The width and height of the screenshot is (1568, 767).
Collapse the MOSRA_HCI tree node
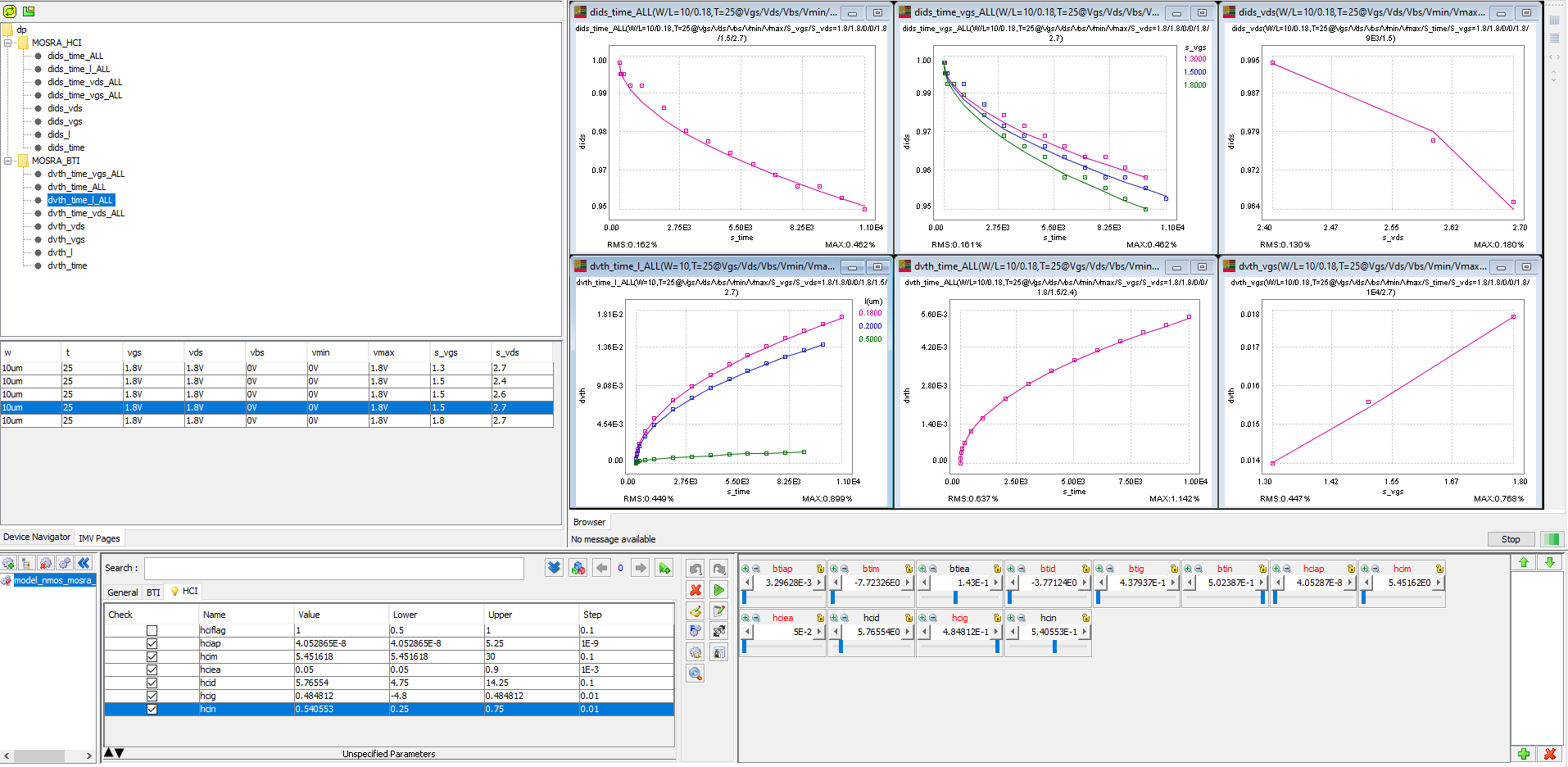tap(7, 42)
